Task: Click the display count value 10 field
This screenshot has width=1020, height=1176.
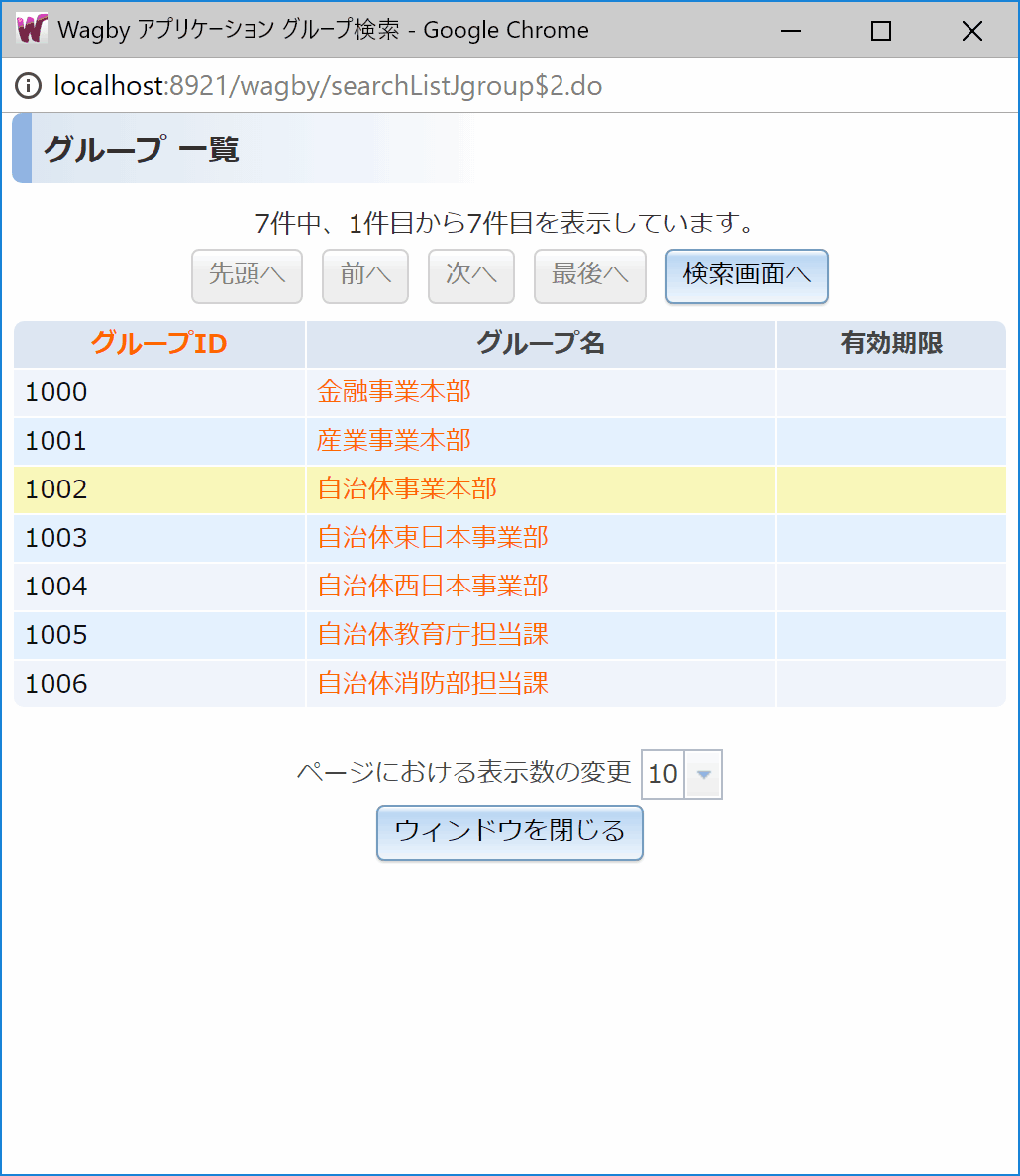Action: click(663, 774)
